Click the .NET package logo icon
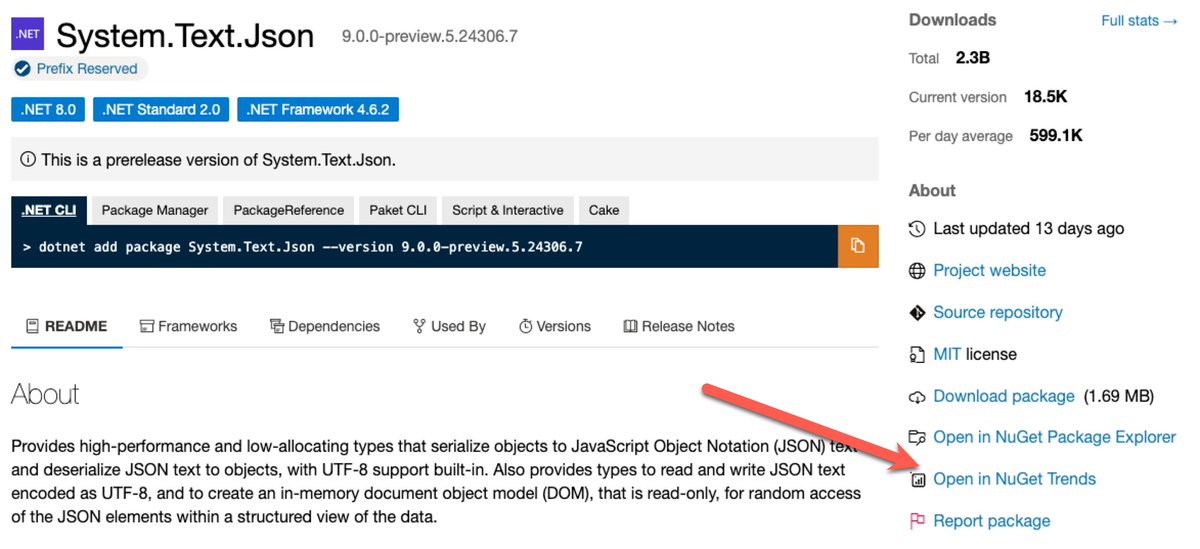The image size is (1200, 549). [27, 34]
